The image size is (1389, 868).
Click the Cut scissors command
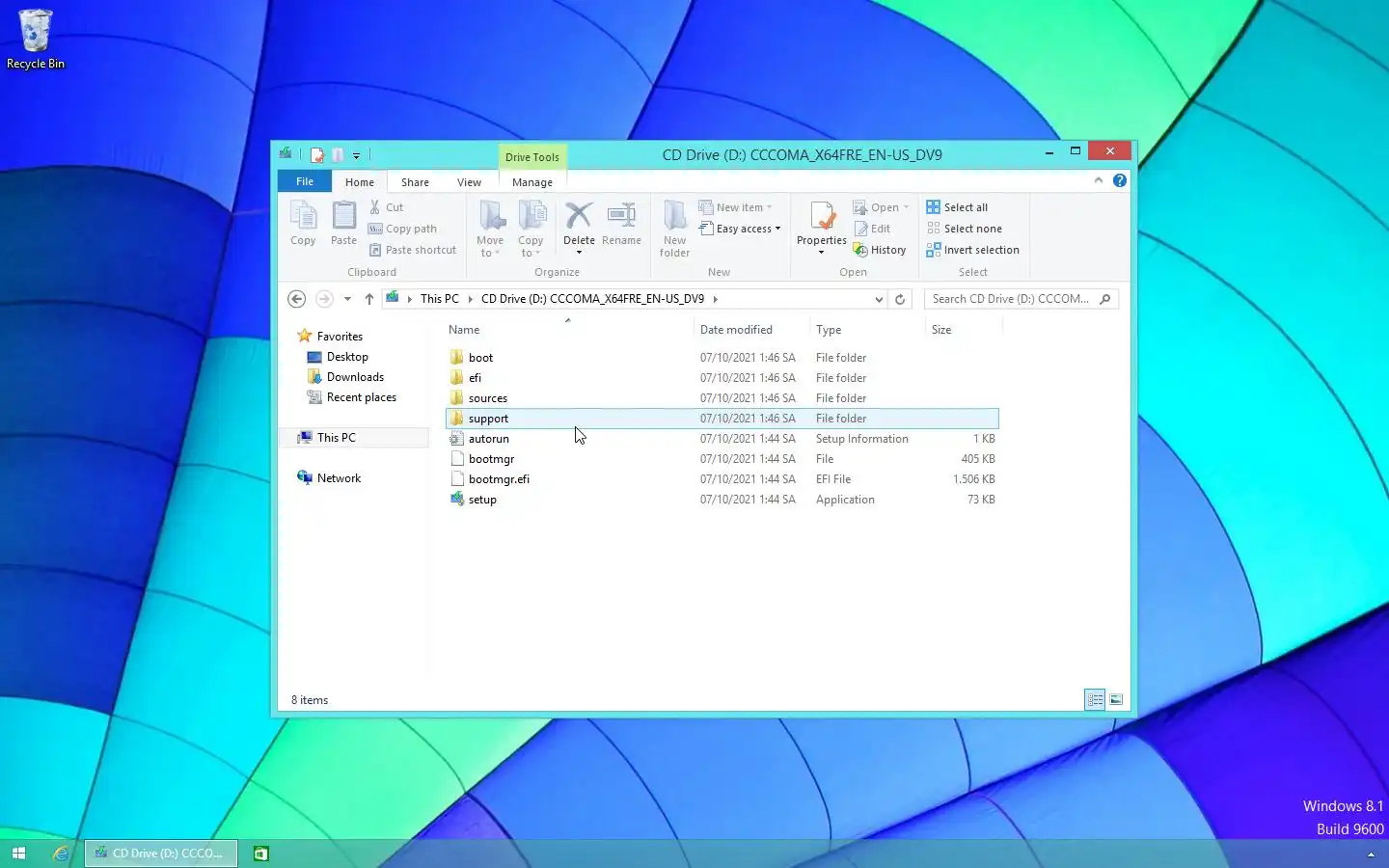click(387, 207)
